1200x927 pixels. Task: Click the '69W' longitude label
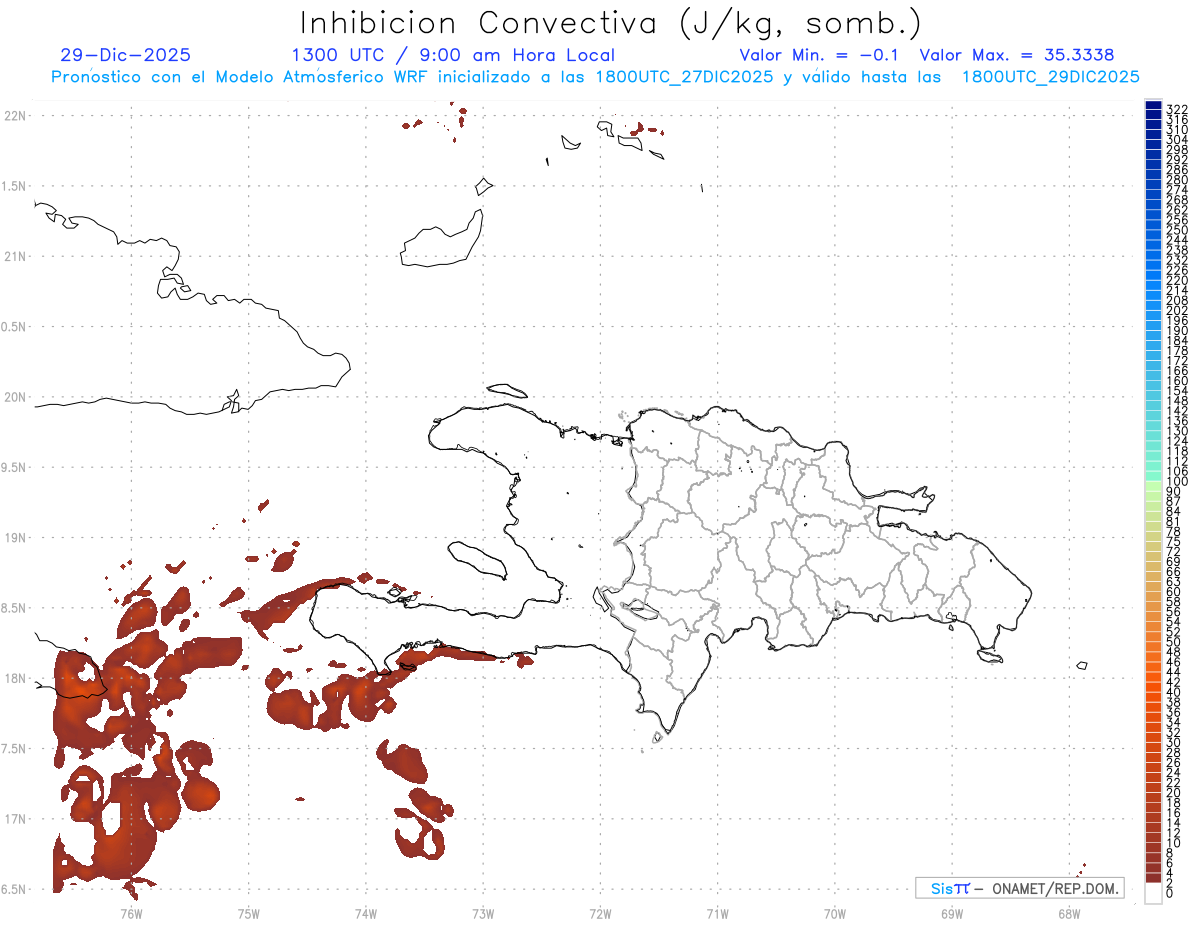pos(952,914)
